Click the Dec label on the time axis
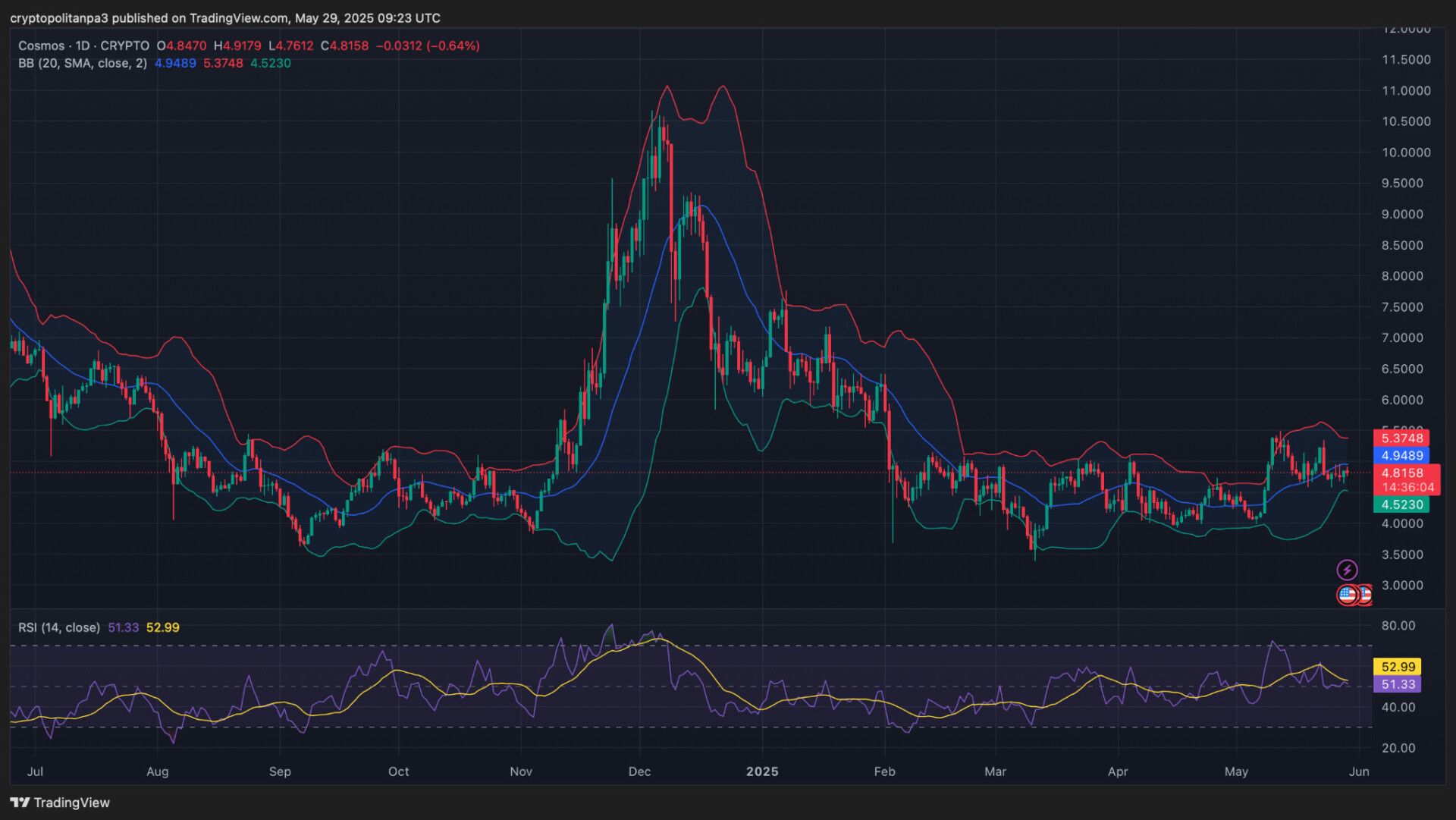Screen dimensions: 1456x820 pos(639,772)
